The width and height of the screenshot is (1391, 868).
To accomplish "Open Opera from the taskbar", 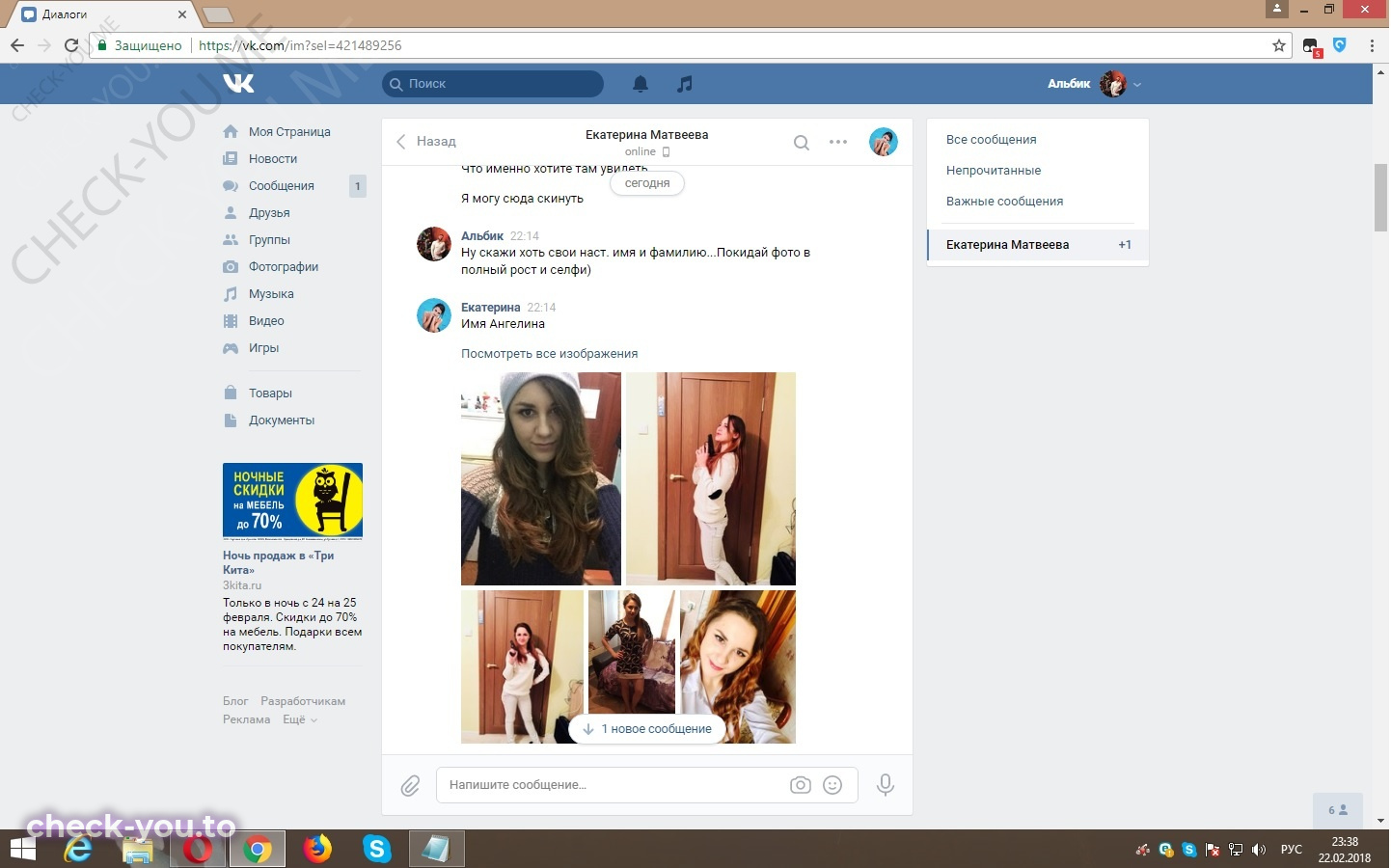I will tap(198, 850).
